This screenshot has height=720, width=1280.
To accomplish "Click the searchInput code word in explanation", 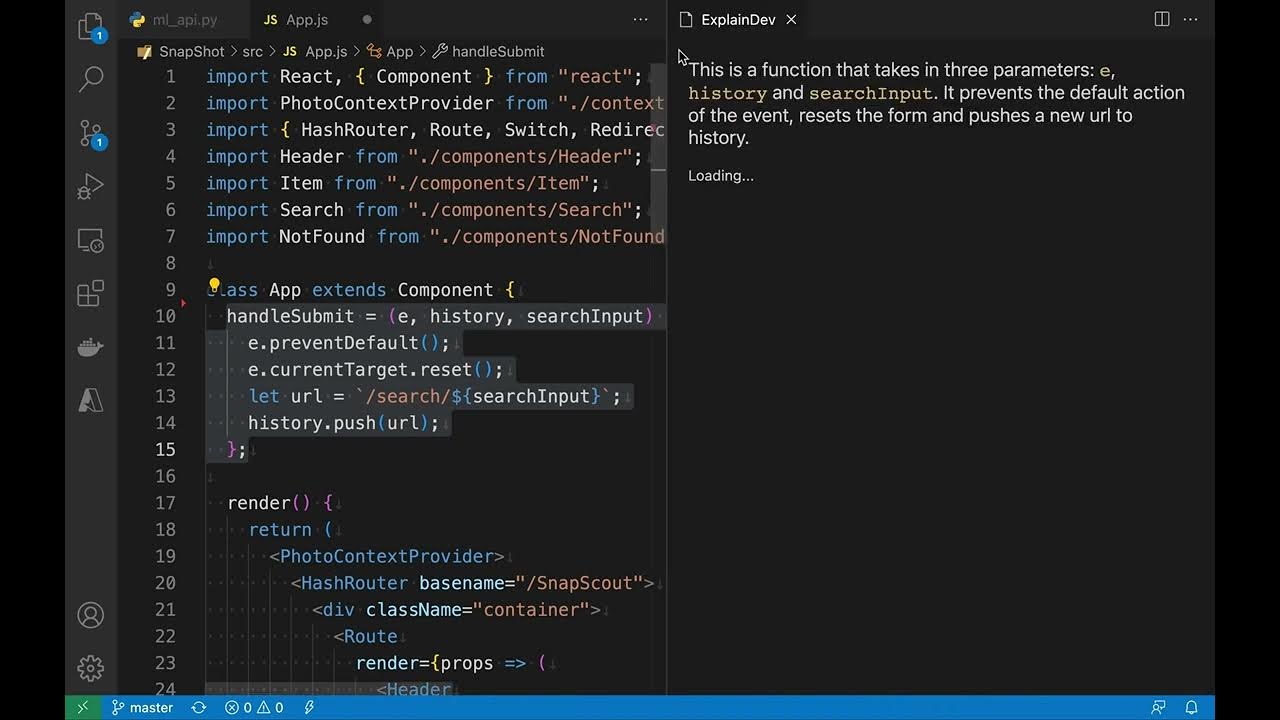I will [x=870, y=93].
